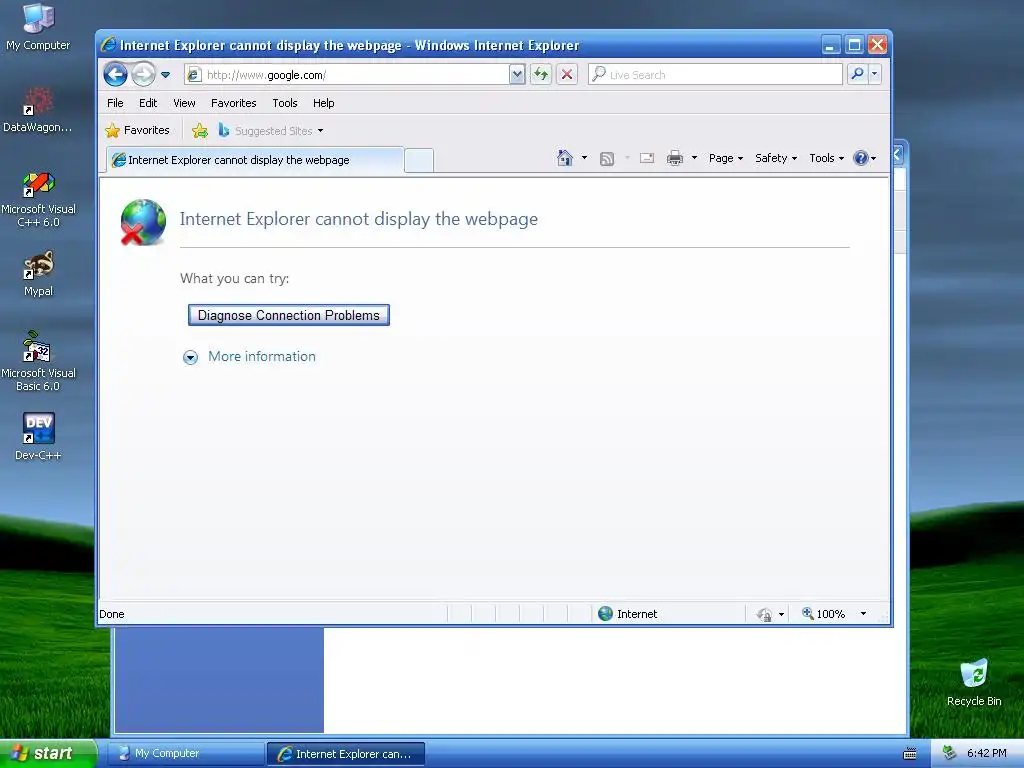
Task: Click the taskbar keyboard icon
Action: 910,754
